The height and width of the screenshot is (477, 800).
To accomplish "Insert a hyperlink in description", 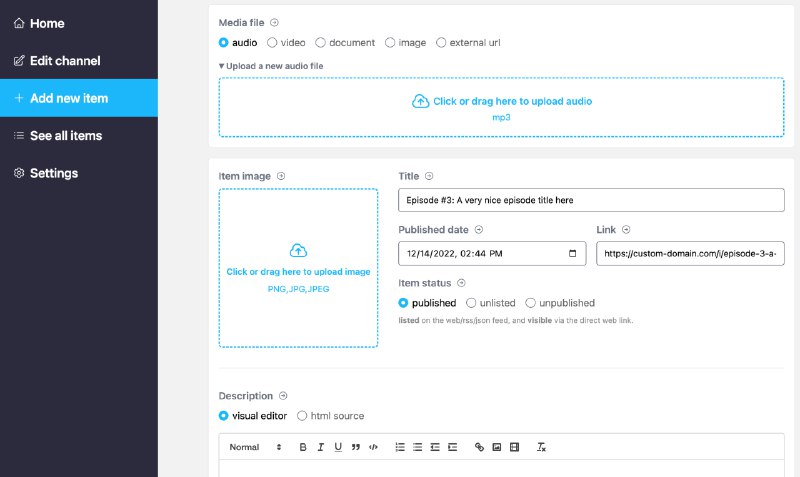I will [x=479, y=447].
